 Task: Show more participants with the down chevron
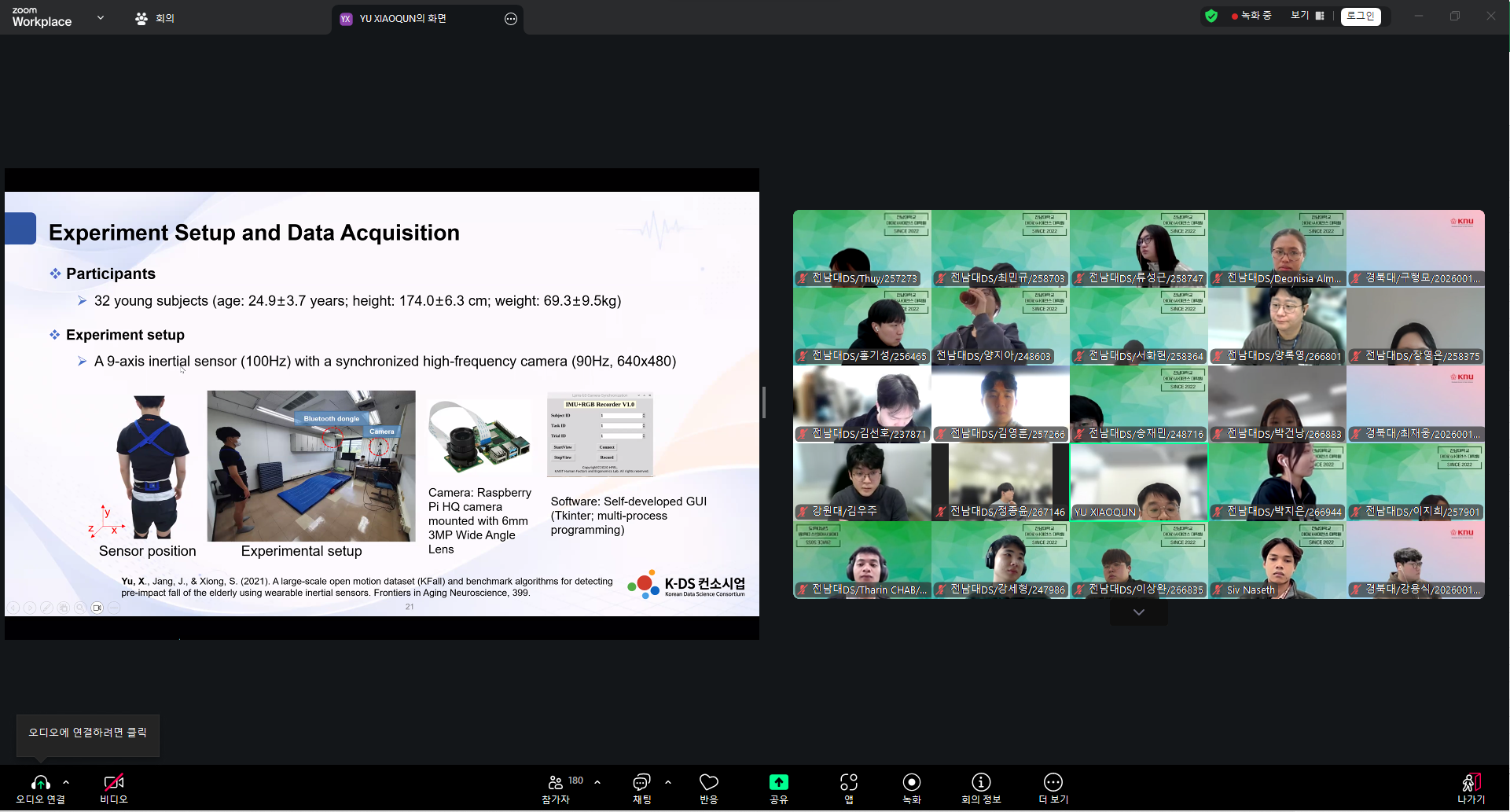[1138, 612]
